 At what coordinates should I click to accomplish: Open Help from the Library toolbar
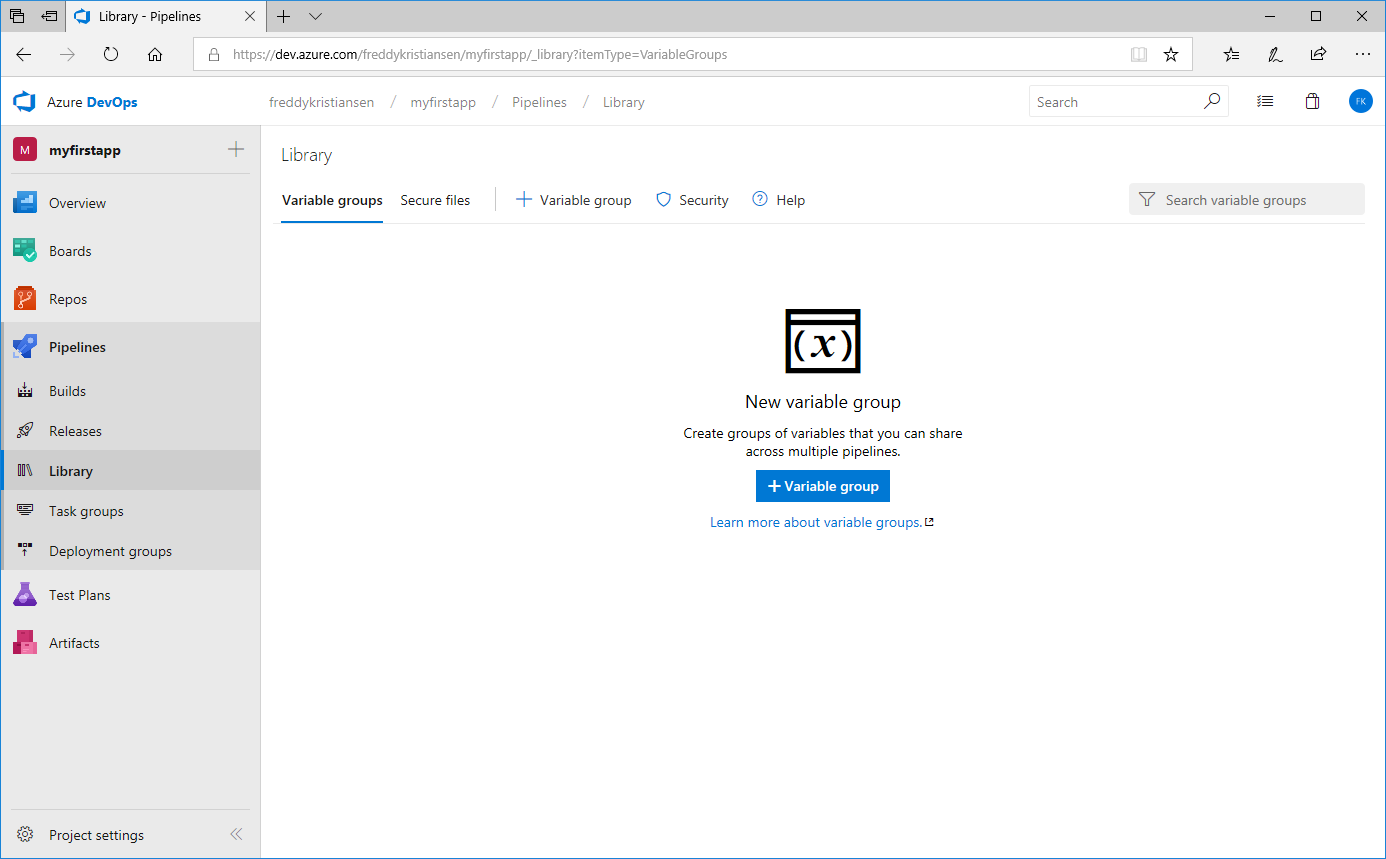click(778, 200)
